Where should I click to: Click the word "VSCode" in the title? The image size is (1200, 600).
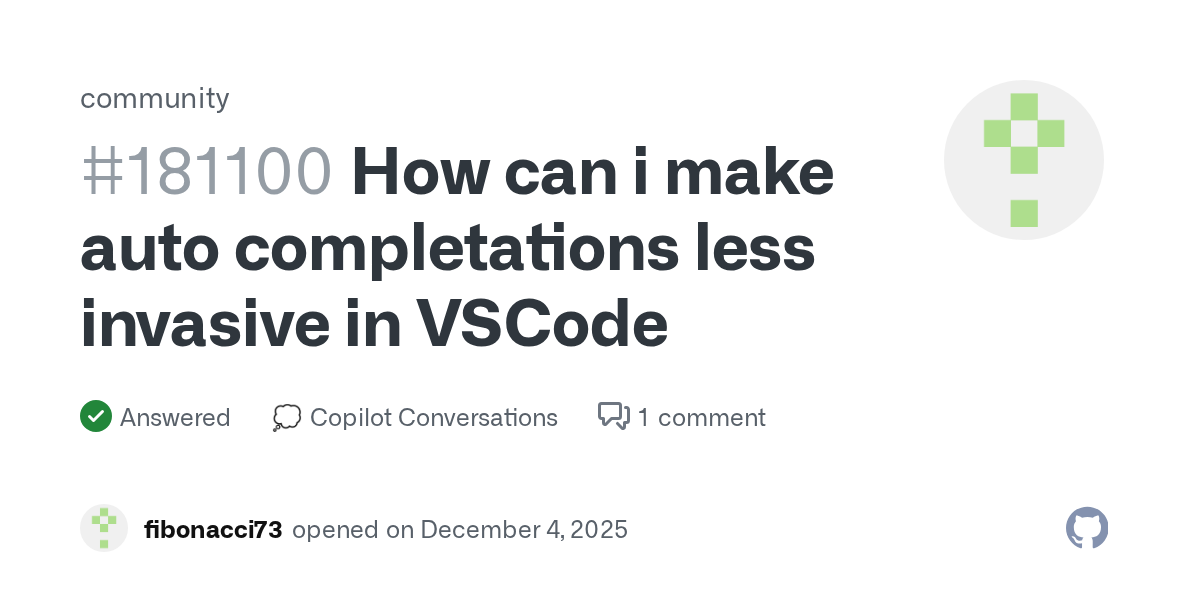[542, 325]
